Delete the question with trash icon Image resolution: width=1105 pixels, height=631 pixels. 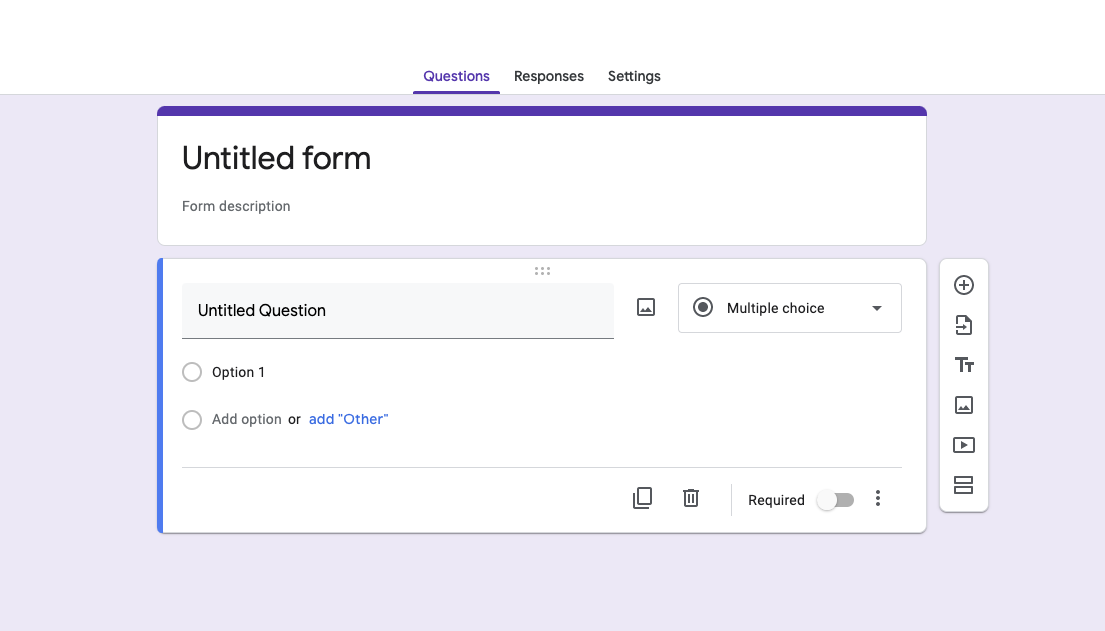[691, 498]
